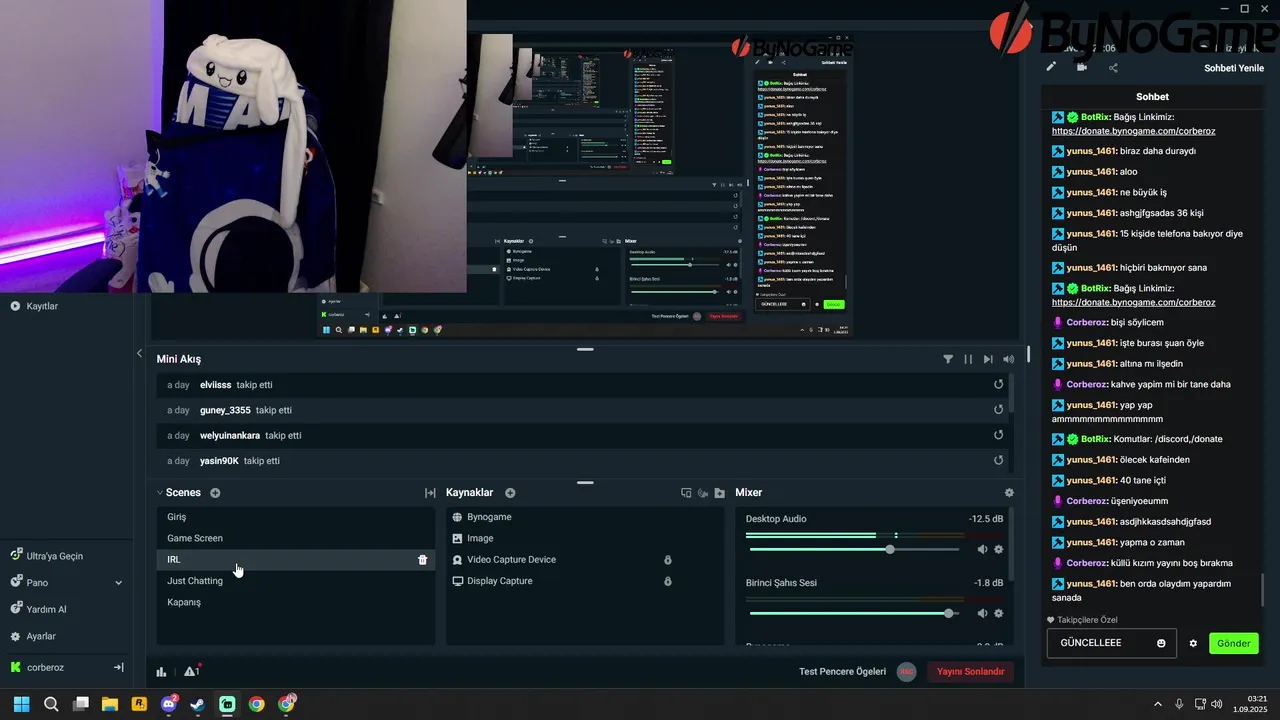Expand the Pano sidebar dropdown

click(x=119, y=583)
